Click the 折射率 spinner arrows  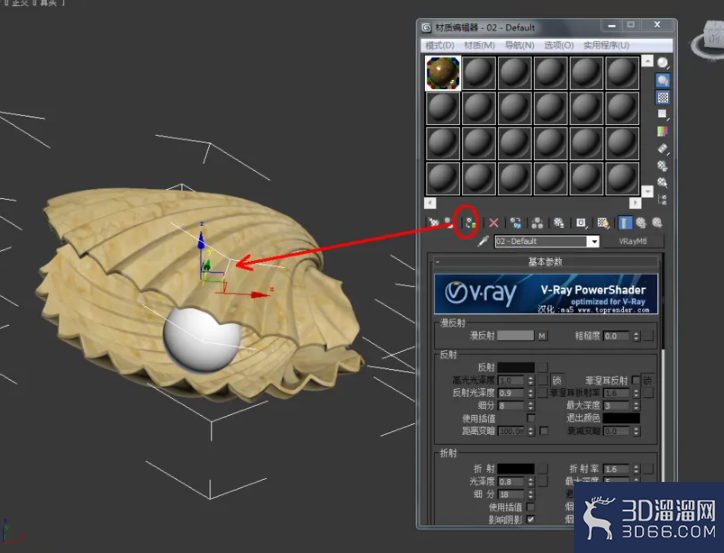tap(636, 469)
